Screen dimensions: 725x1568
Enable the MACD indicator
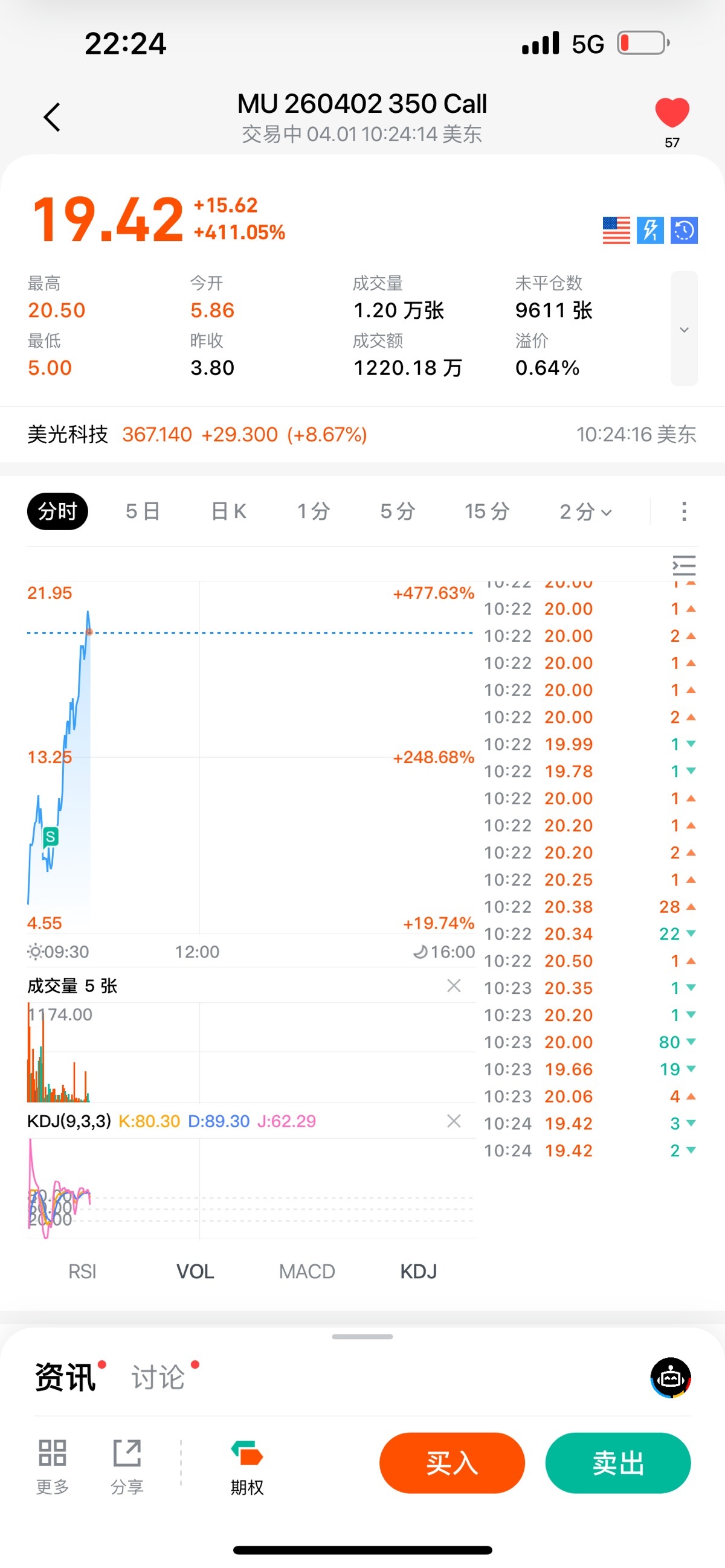[306, 1272]
